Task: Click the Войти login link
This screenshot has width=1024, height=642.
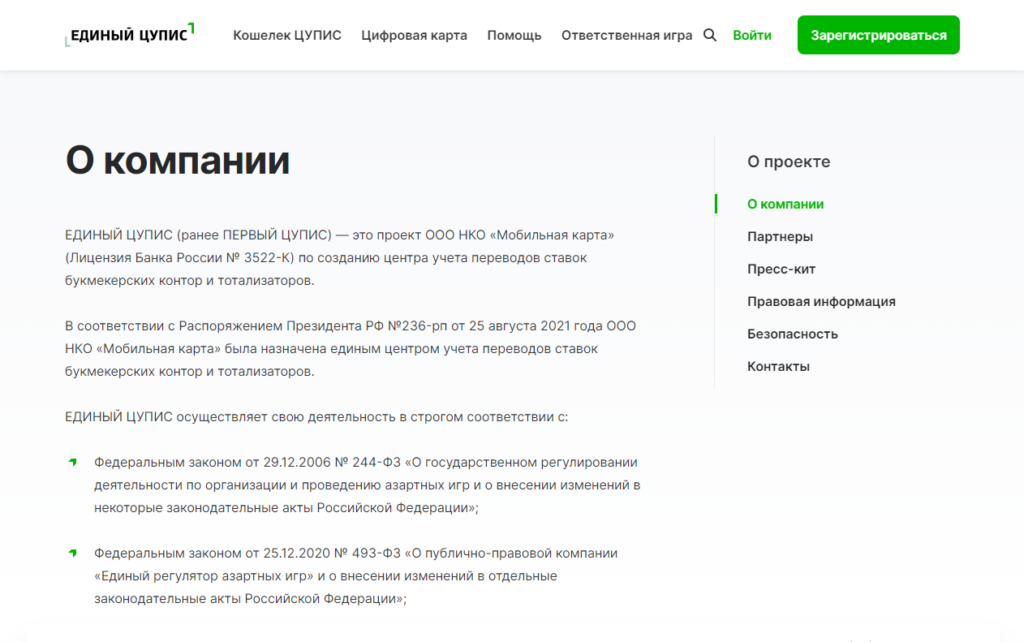Action: [x=752, y=35]
